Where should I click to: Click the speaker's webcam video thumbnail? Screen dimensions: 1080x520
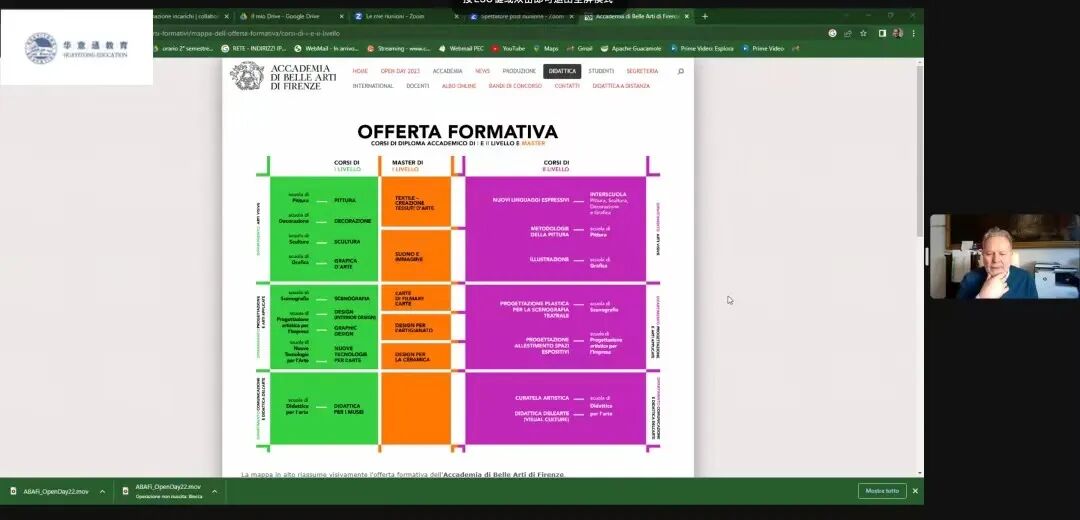pos(1004,256)
